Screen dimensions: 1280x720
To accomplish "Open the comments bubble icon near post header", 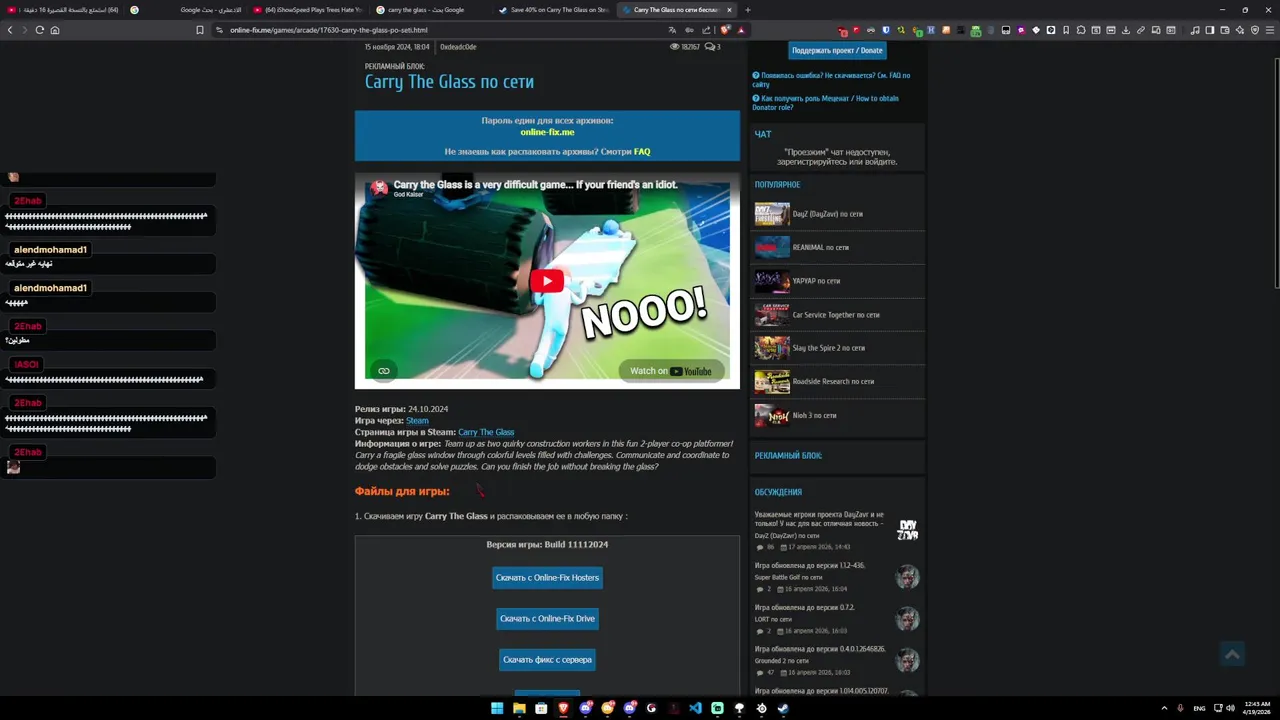I will click(x=710, y=47).
